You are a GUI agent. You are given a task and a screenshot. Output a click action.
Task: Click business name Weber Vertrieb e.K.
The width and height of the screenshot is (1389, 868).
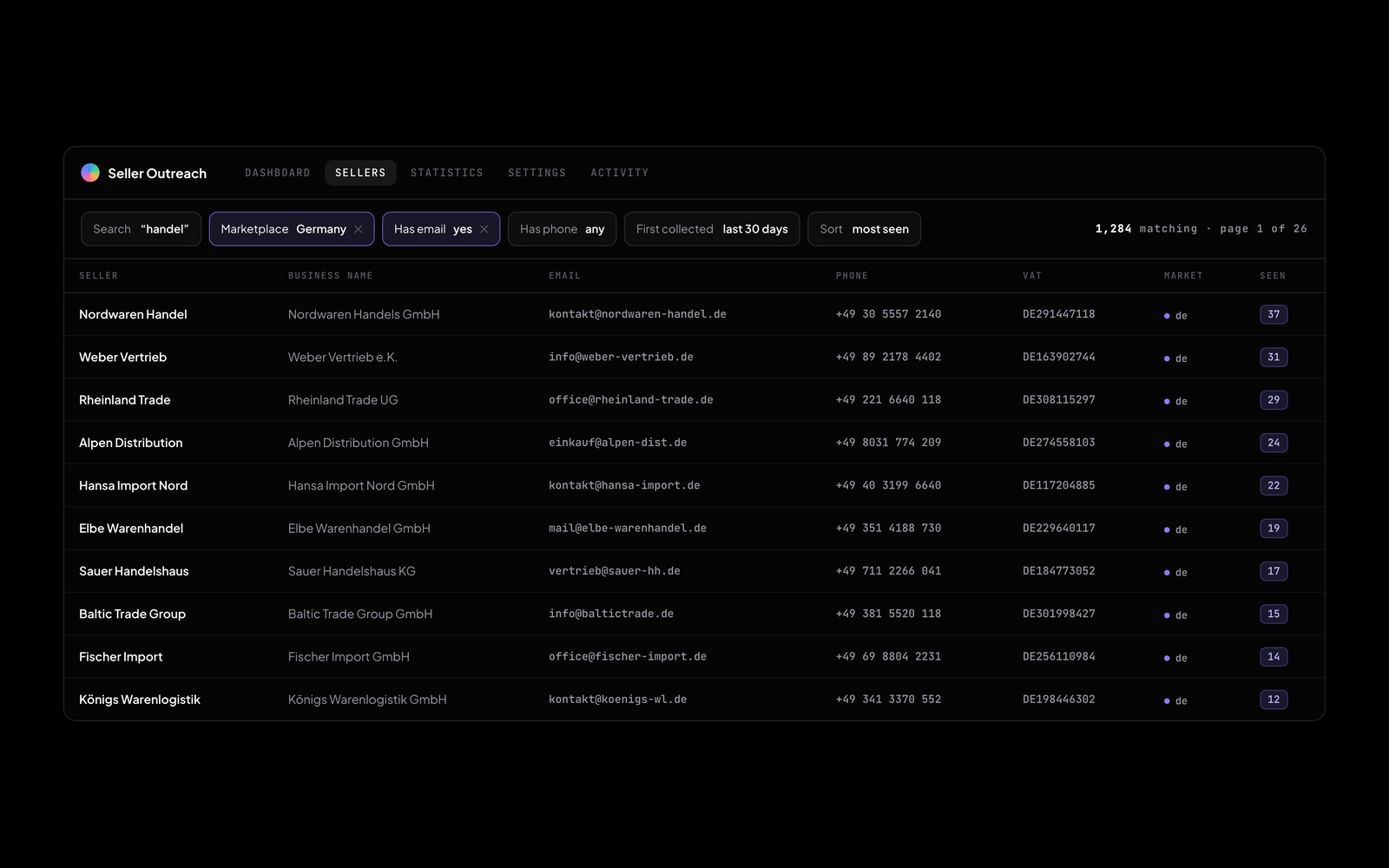pos(343,357)
